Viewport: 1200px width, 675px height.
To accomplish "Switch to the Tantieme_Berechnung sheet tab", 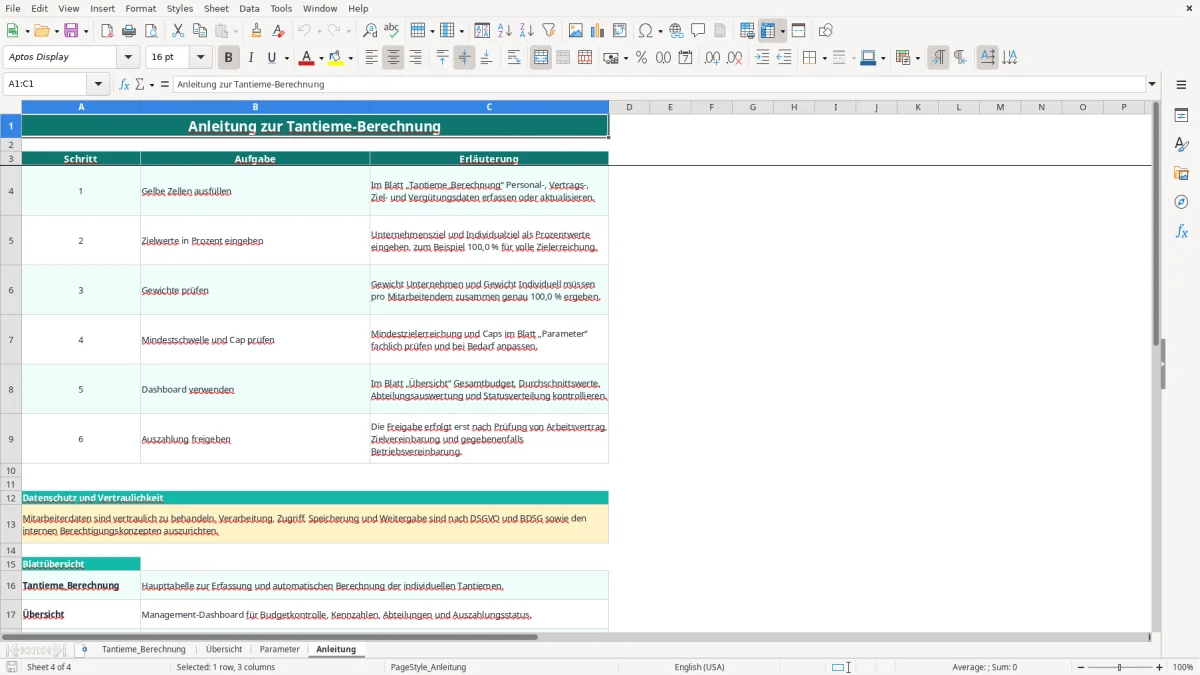I will click(x=144, y=649).
